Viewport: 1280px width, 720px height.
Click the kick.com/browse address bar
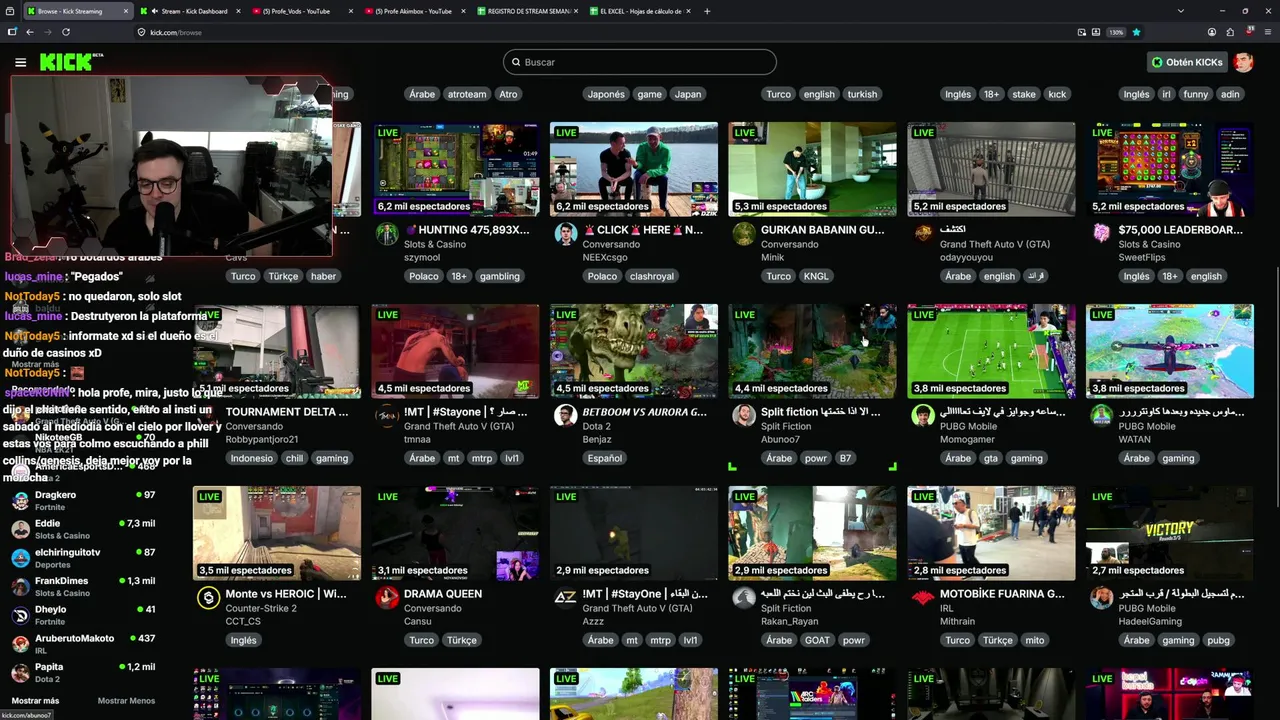(x=600, y=32)
